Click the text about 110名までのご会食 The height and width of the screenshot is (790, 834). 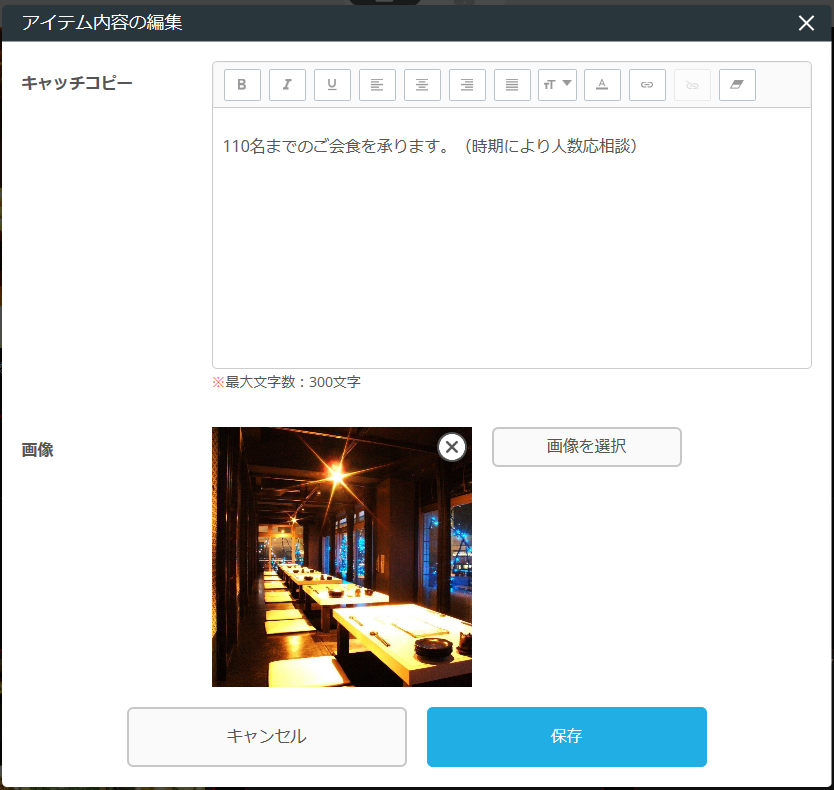(x=430, y=146)
